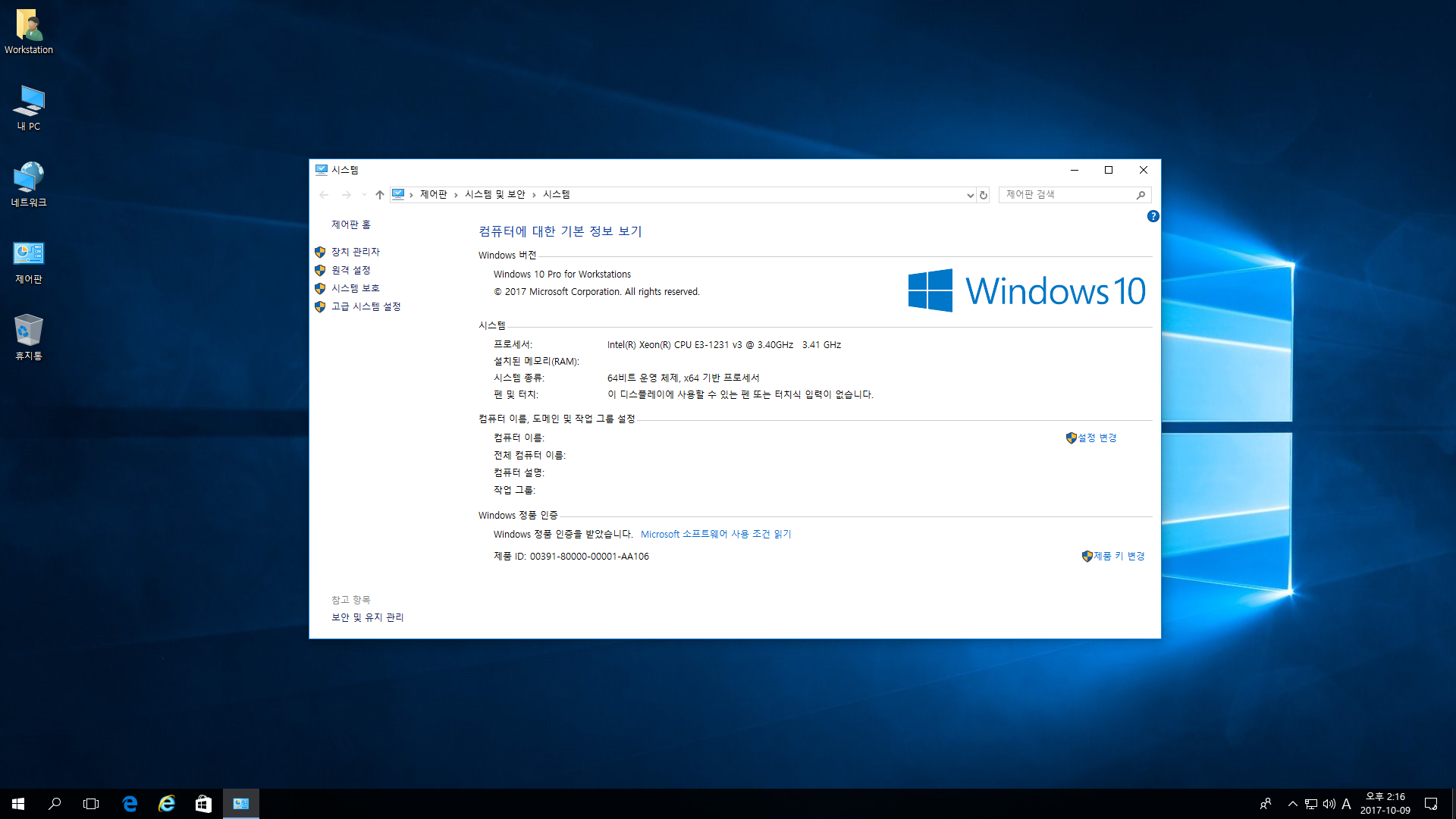The image size is (1456, 819).
Task: Click the search magnifier in 제어판 검색 box
Action: pyautogui.click(x=1141, y=195)
